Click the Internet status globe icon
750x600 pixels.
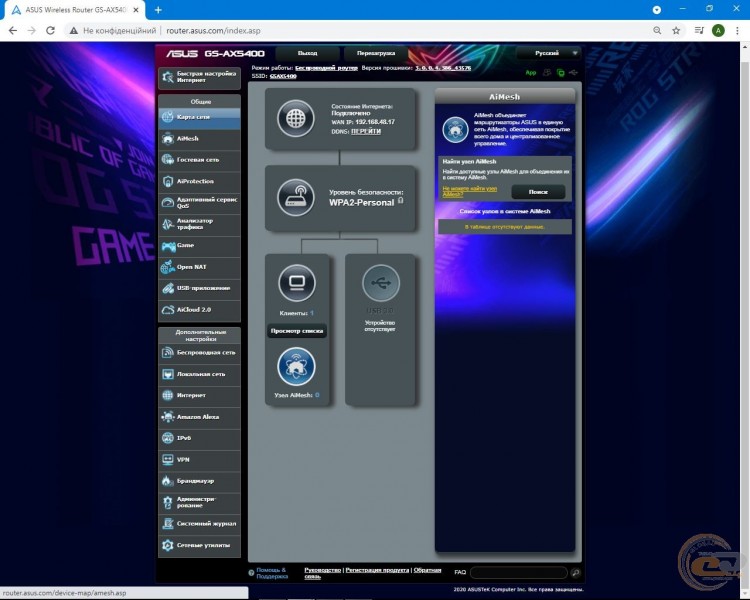pyautogui.click(x=296, y=118)
